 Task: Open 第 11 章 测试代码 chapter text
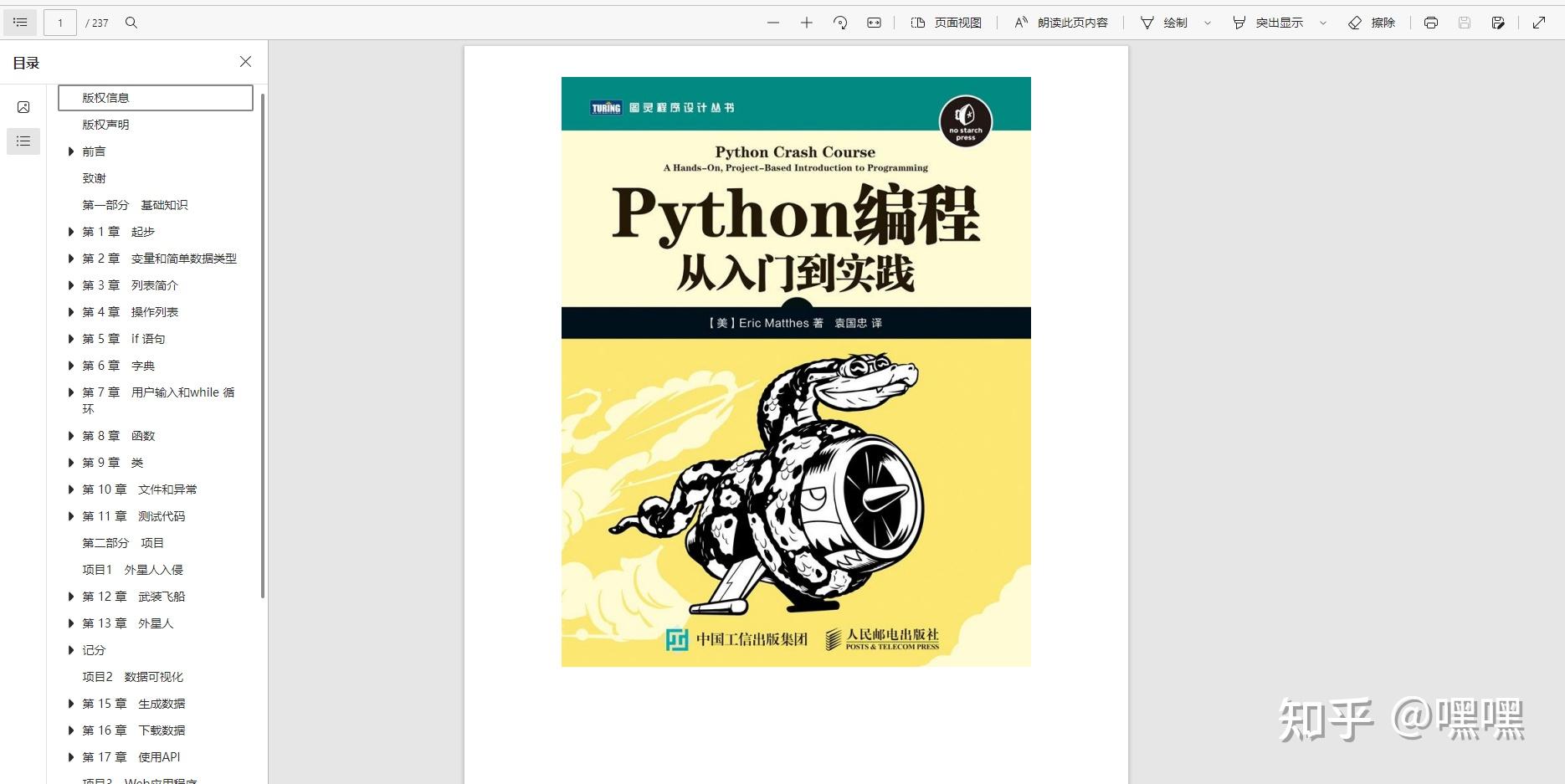tap(134, 516)
